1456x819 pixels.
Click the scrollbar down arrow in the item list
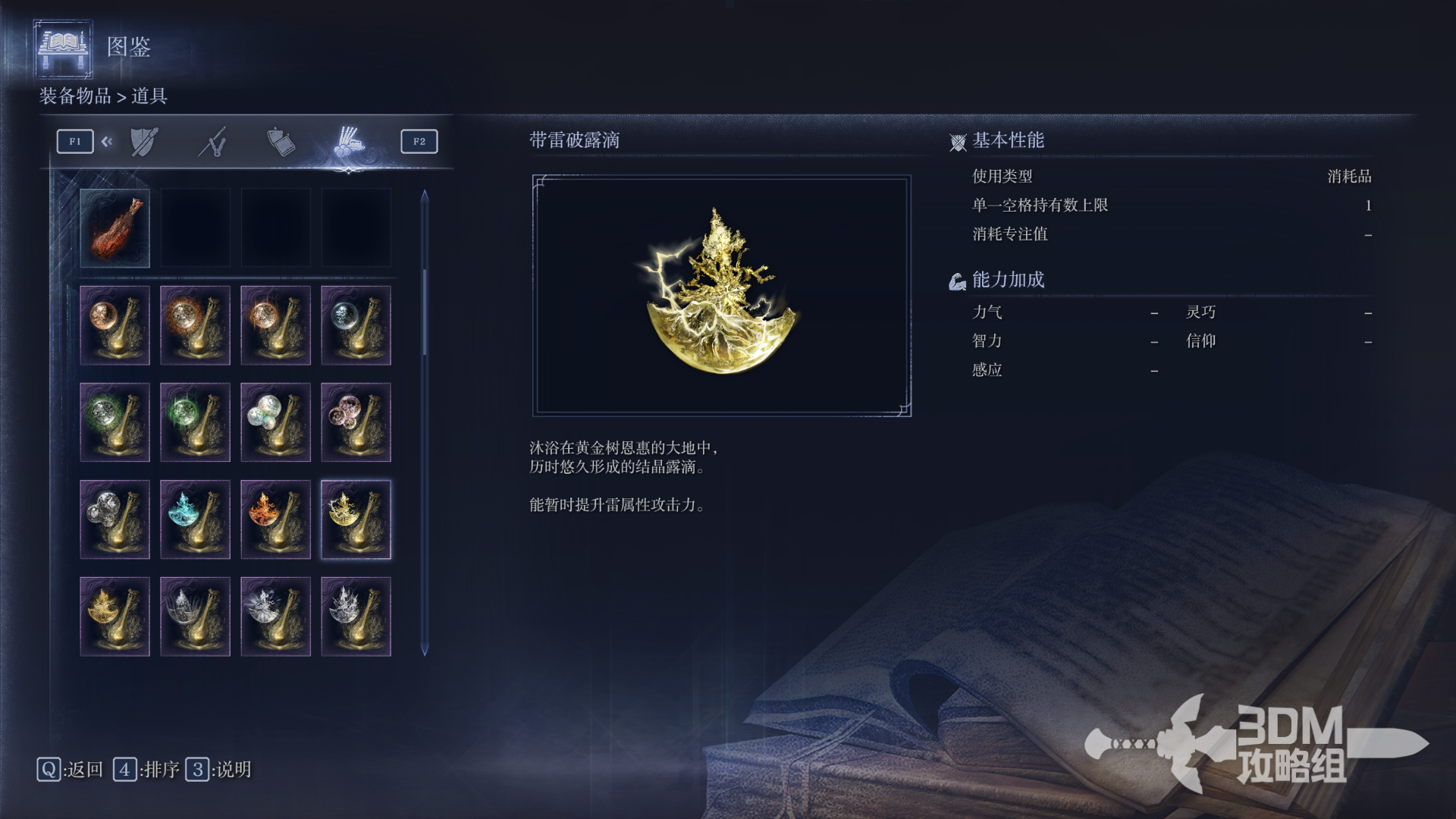[x=425, y=650]
